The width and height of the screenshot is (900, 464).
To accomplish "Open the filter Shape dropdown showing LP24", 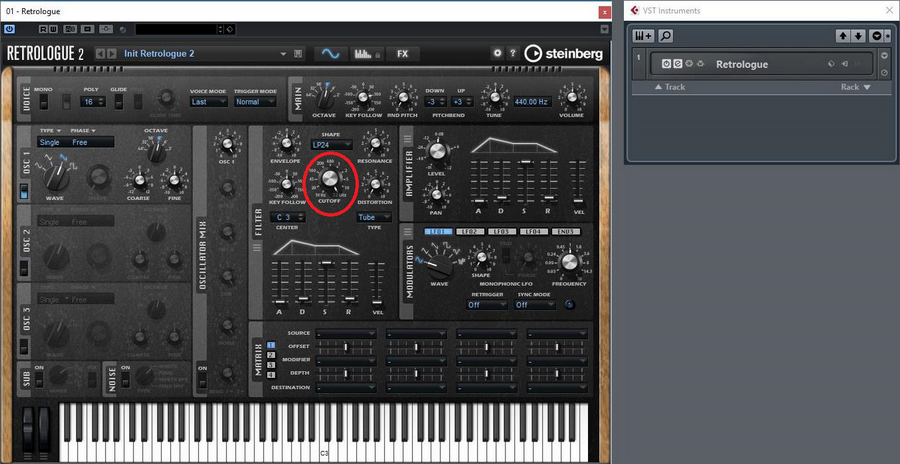I will click(x=332, y=143).
